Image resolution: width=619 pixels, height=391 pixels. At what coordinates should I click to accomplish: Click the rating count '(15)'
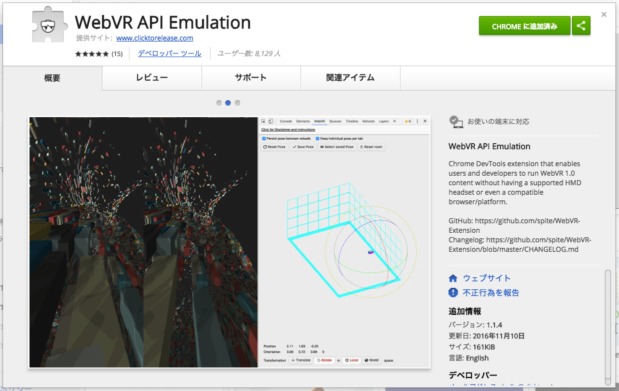click(117, 54)
